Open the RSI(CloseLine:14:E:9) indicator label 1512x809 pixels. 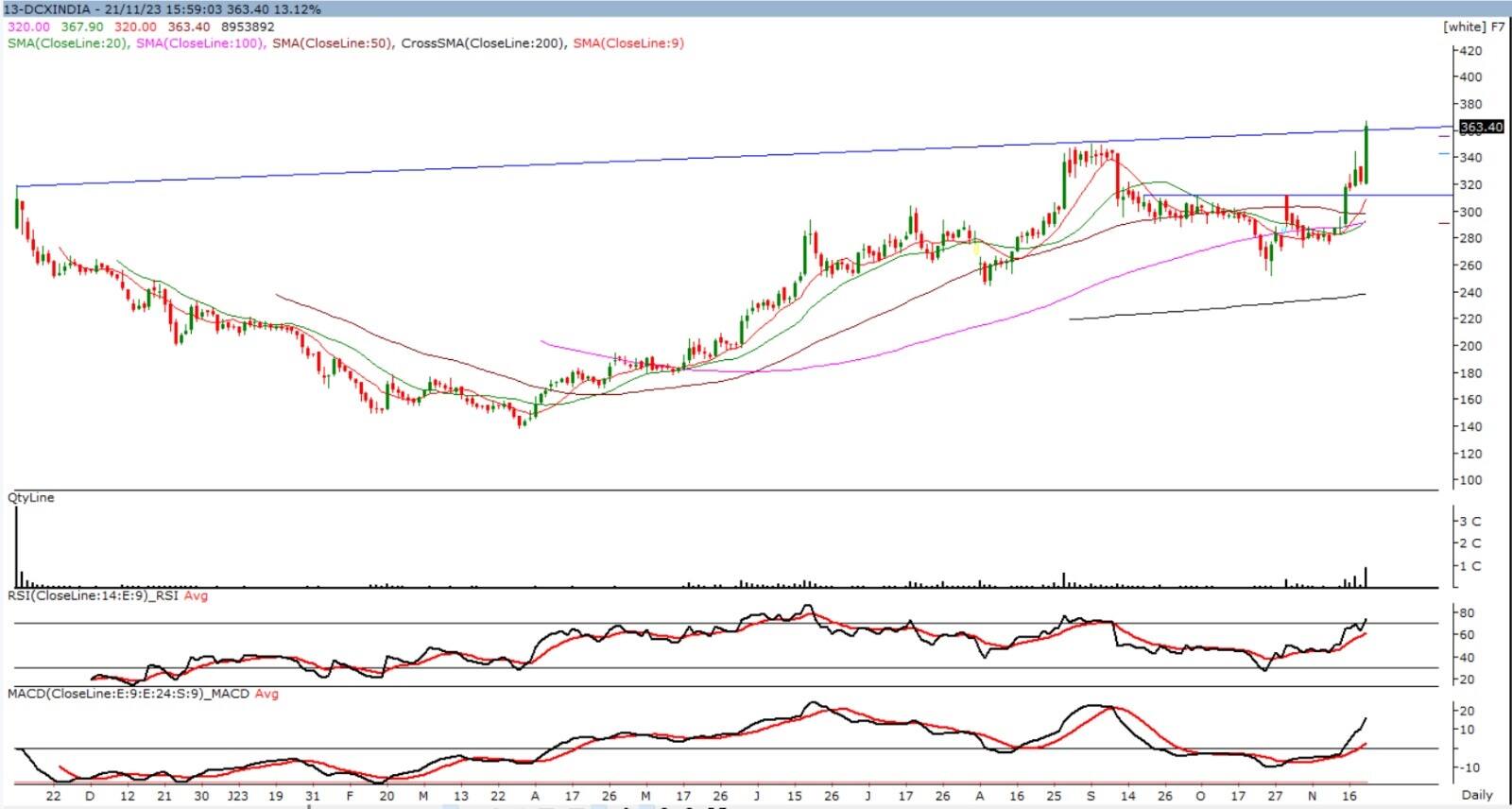click(93, 596)
